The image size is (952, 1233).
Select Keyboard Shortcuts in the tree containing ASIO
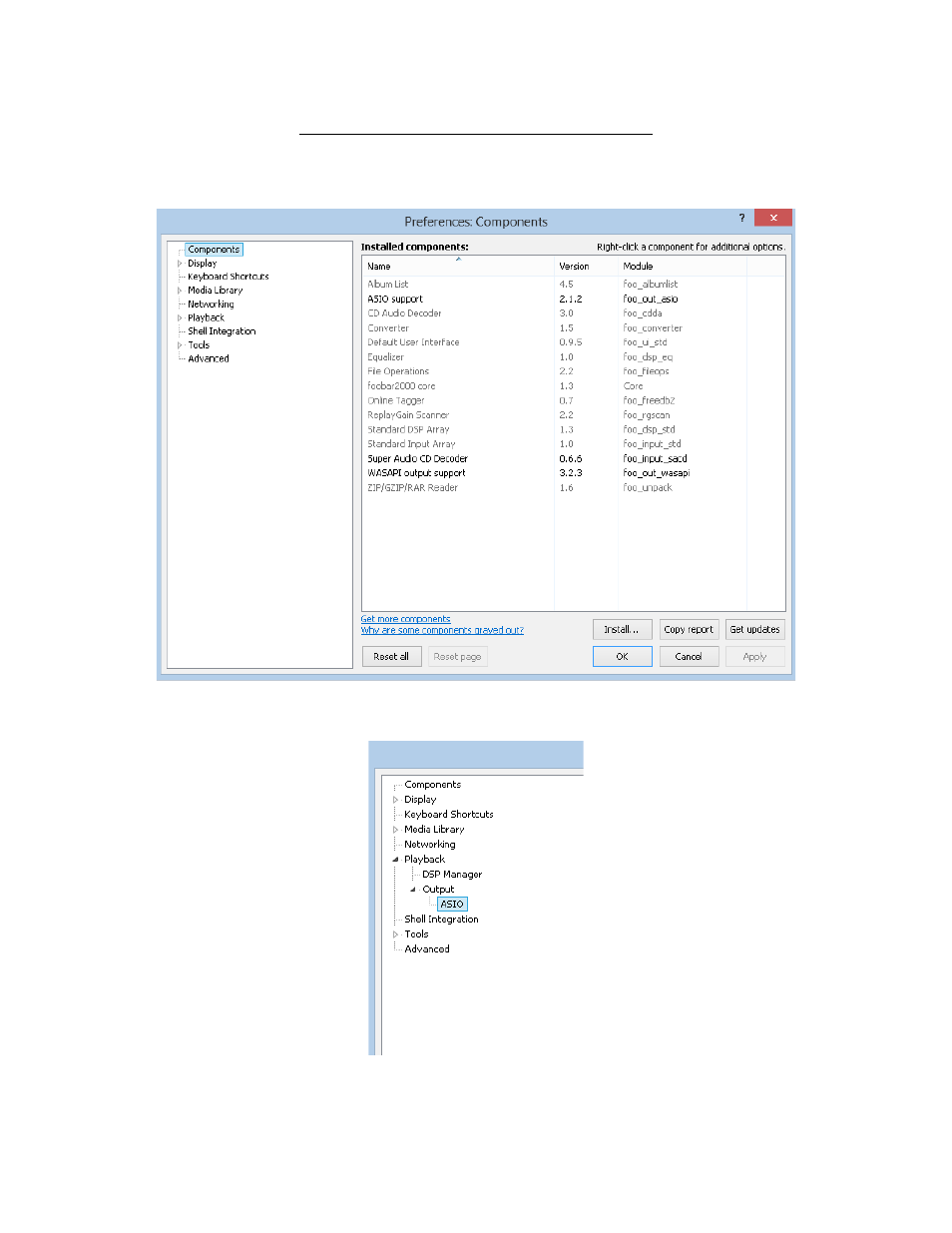(449, 815)
